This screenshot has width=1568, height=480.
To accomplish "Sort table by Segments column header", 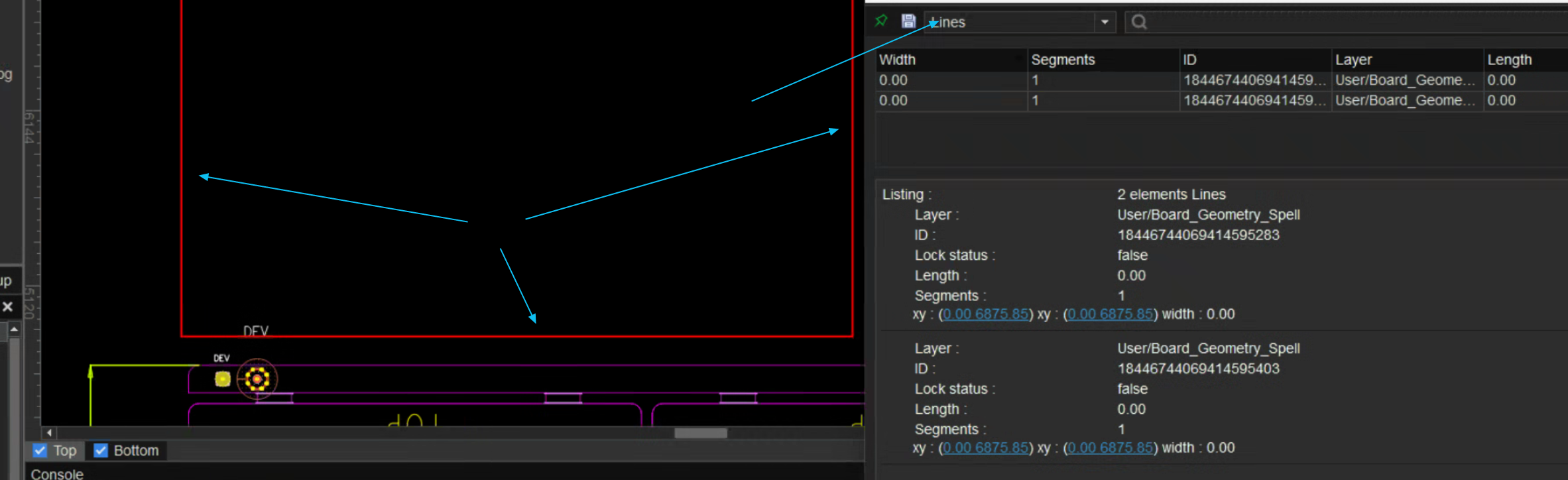I will coord(1063,60).
